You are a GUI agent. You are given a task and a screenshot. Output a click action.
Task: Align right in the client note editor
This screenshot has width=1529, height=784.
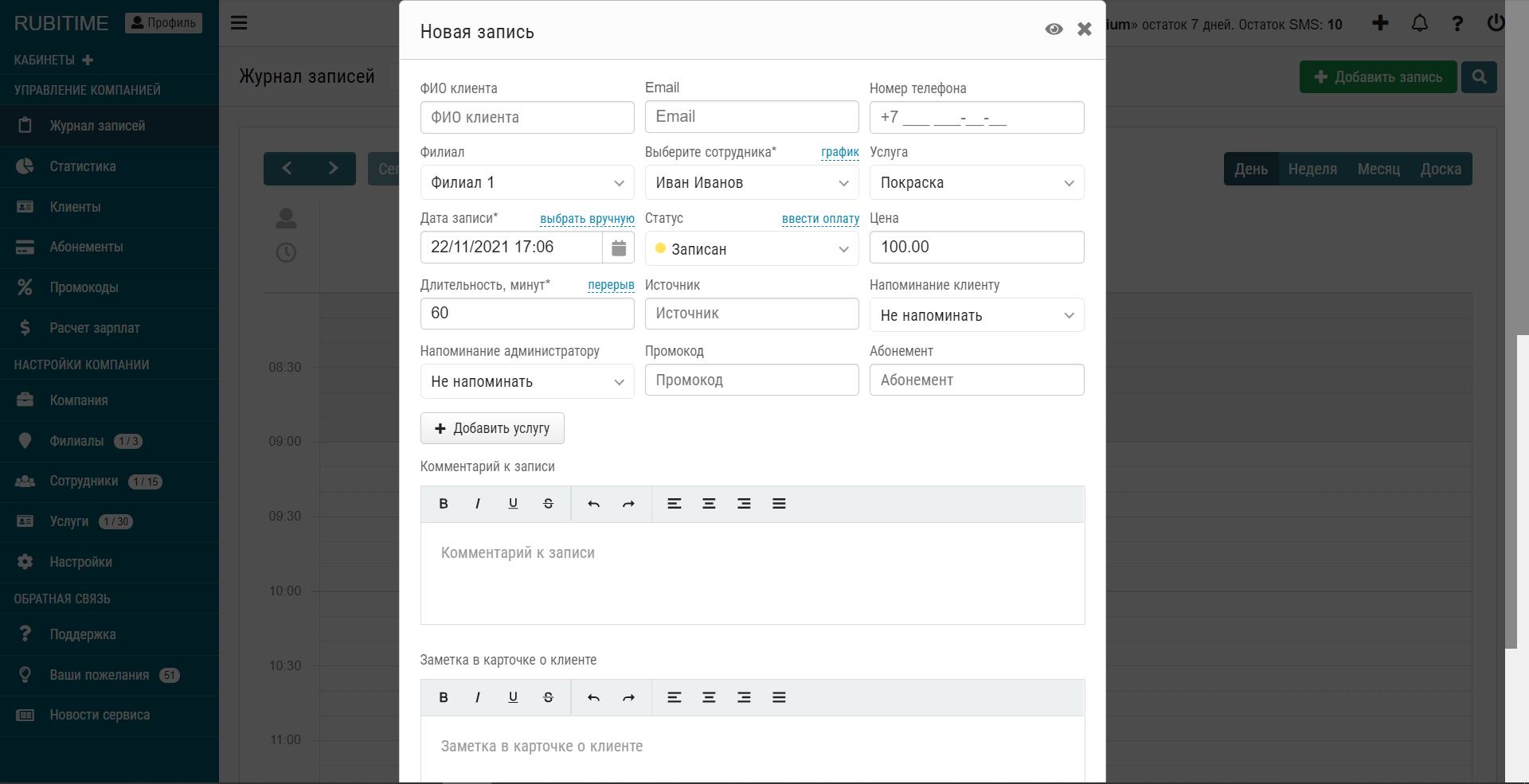coord(744,697)
